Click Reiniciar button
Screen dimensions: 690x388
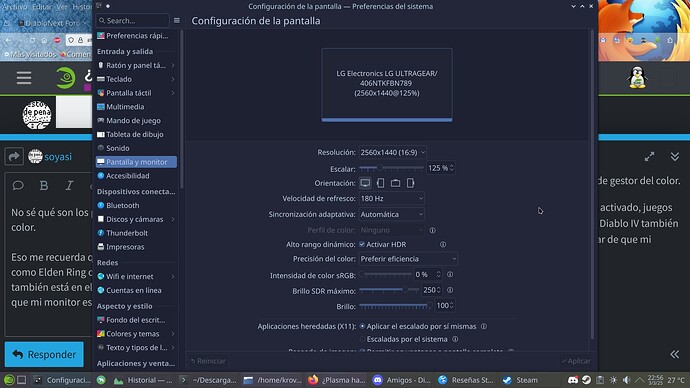pyautogui.click(x=208, y=361)
